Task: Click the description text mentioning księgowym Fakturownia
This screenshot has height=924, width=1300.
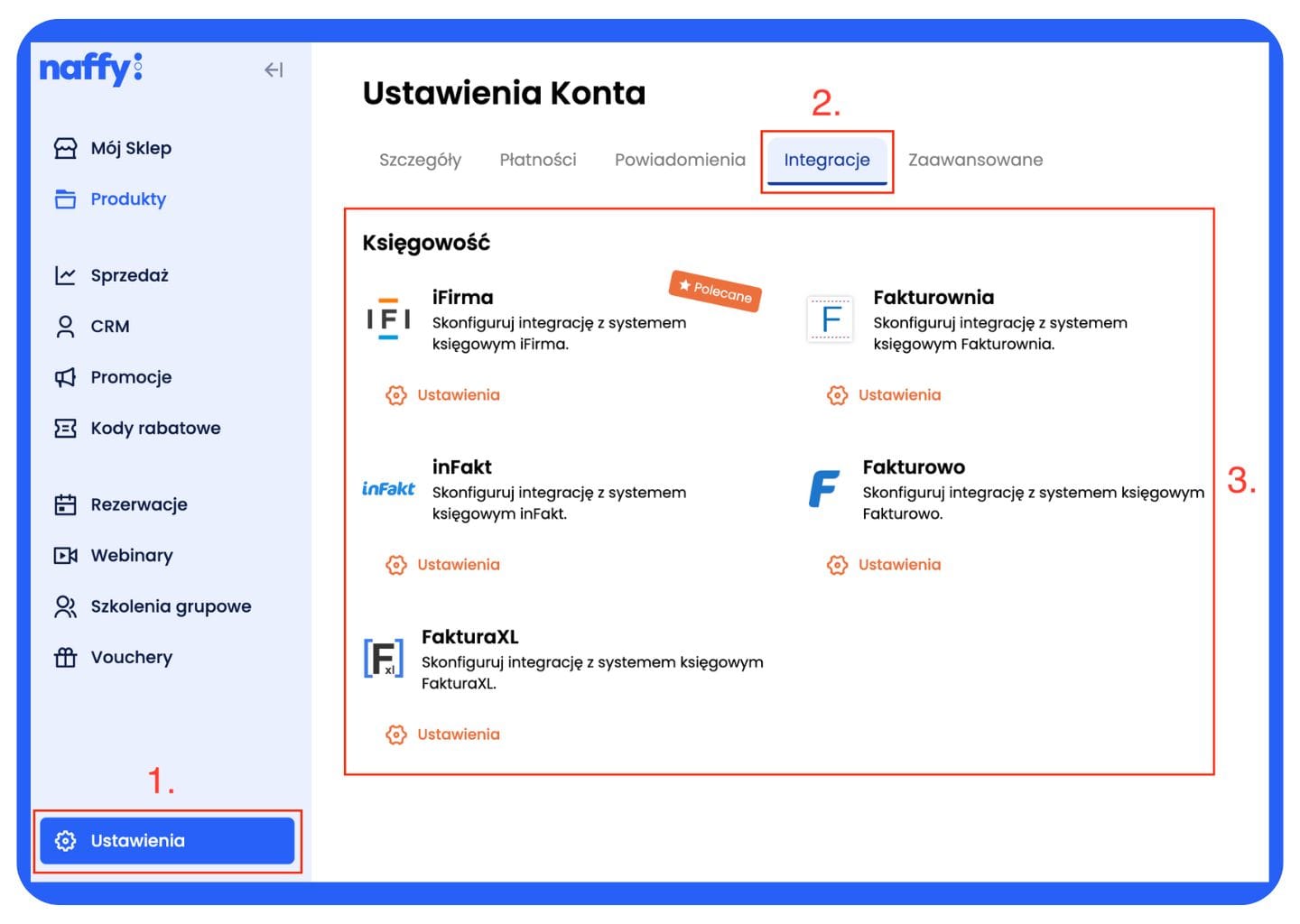Action: point(1000,333)
